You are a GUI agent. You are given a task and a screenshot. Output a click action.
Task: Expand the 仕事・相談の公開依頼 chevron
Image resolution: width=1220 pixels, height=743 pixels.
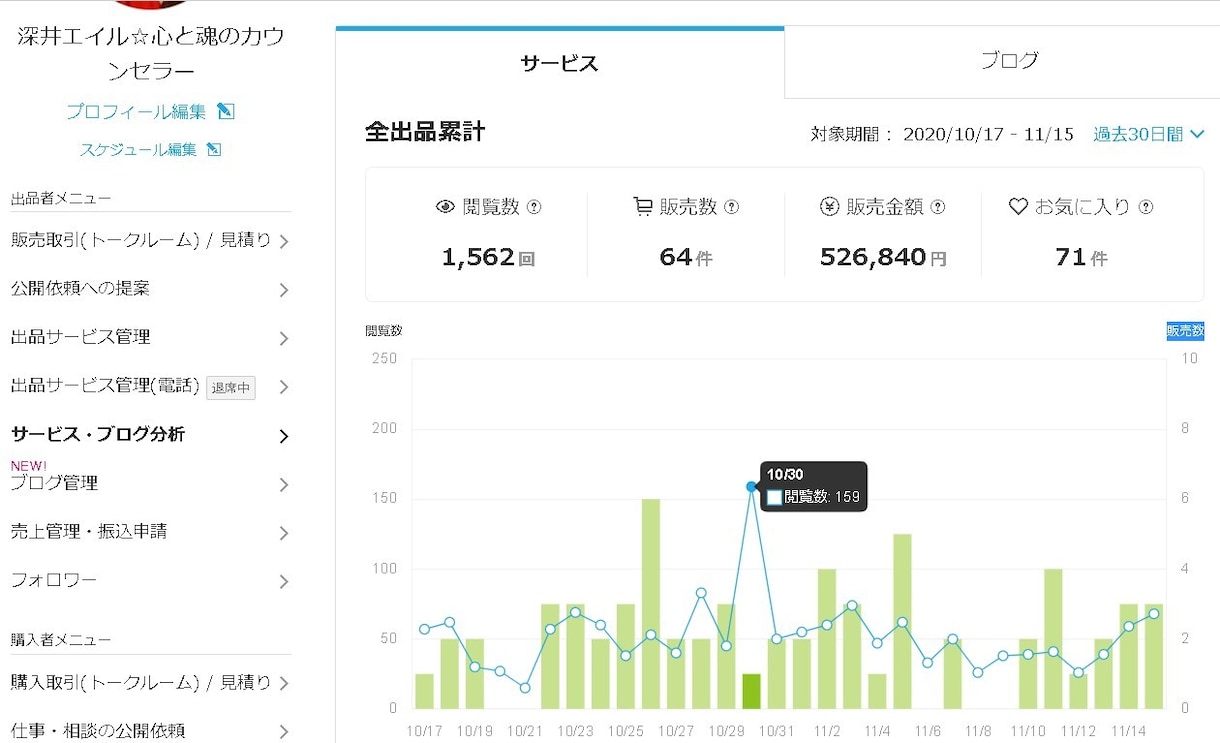point(284,732)
